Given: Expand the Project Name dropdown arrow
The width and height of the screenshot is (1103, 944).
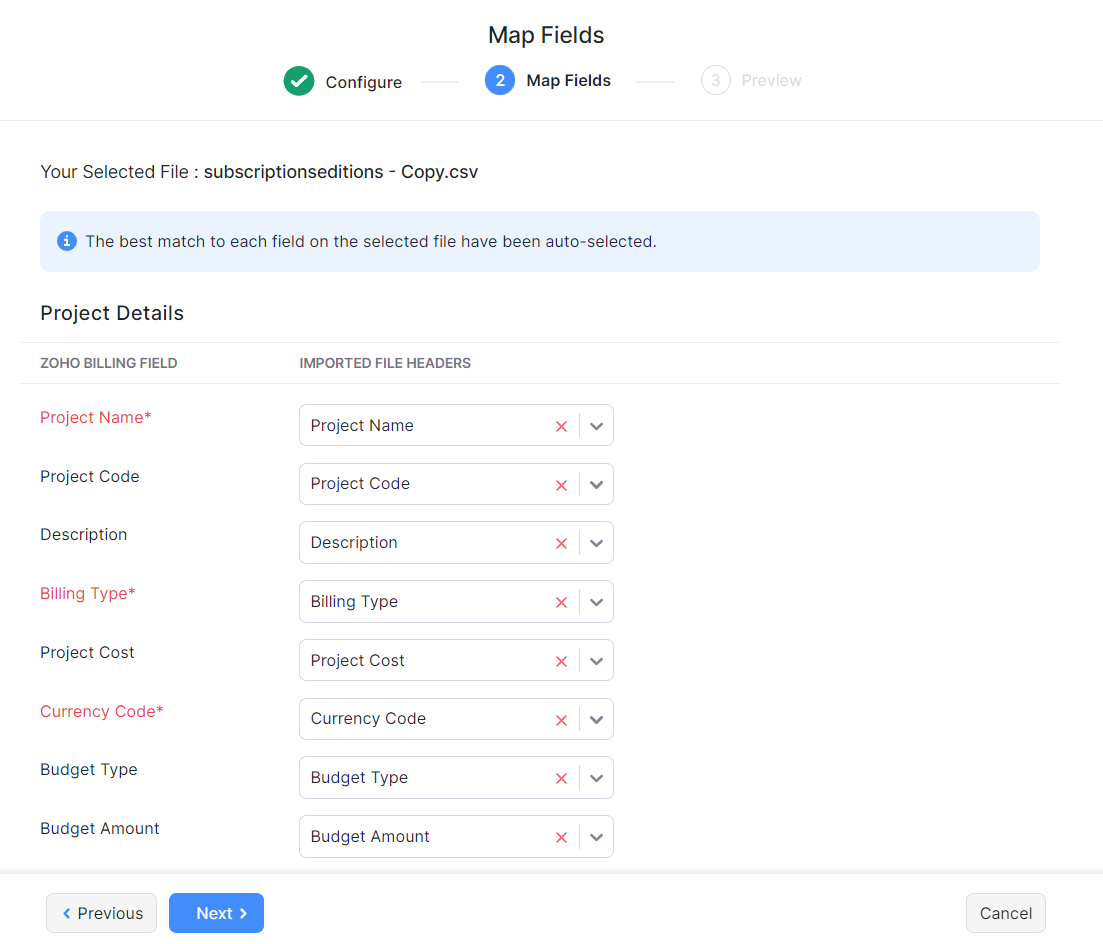Looking at the screenshot, I should tap(597, 426).
